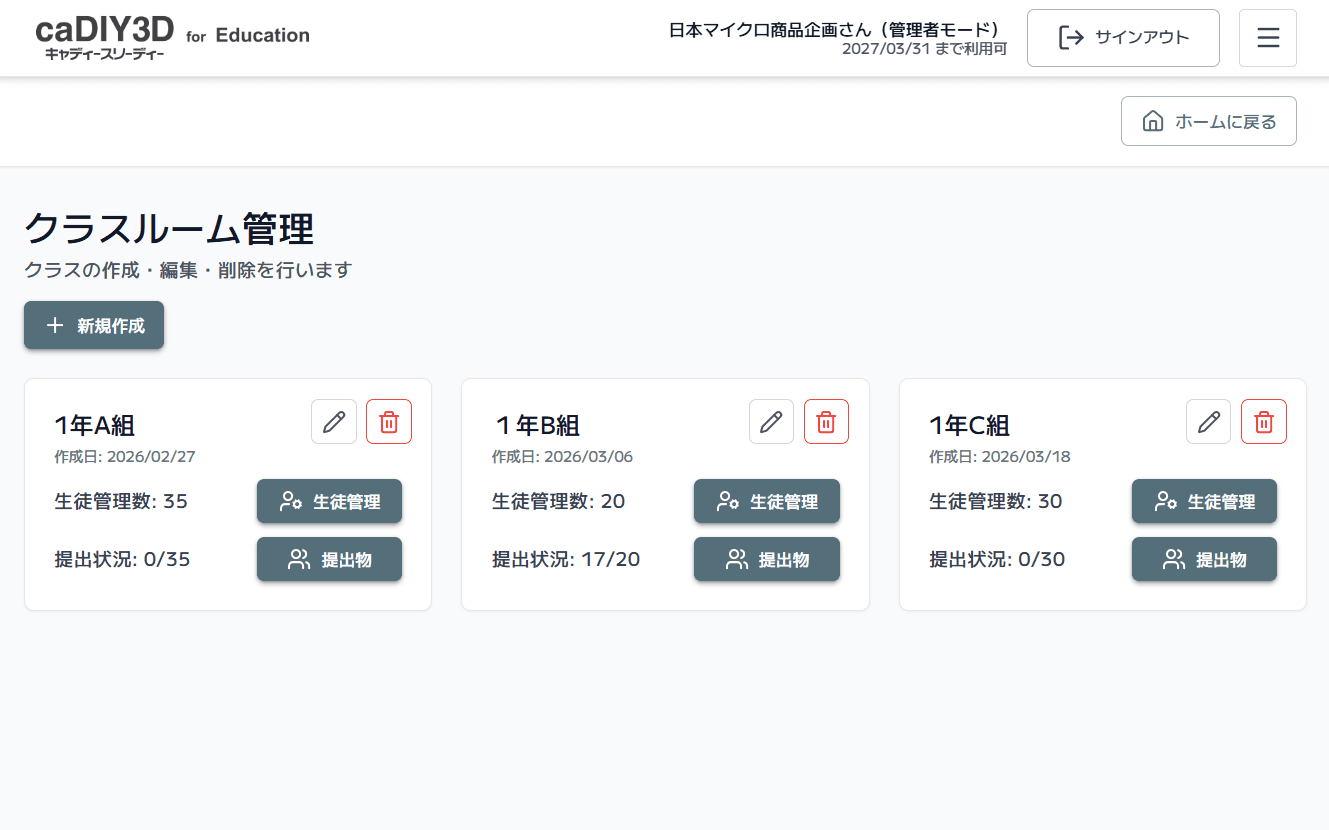Click the red trash icon for 1年C組
Viewport: 1329px width, 830px height.
pyautogui.click(x=1264, y=422)
